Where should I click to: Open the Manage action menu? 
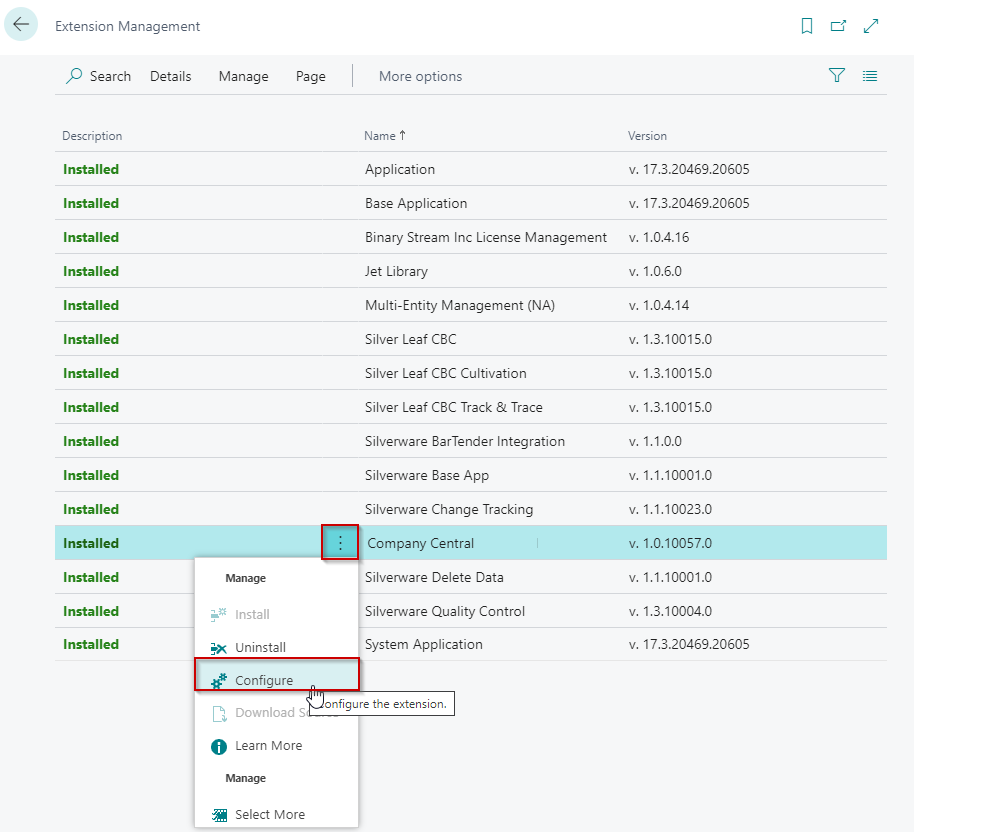pos(243,76)
